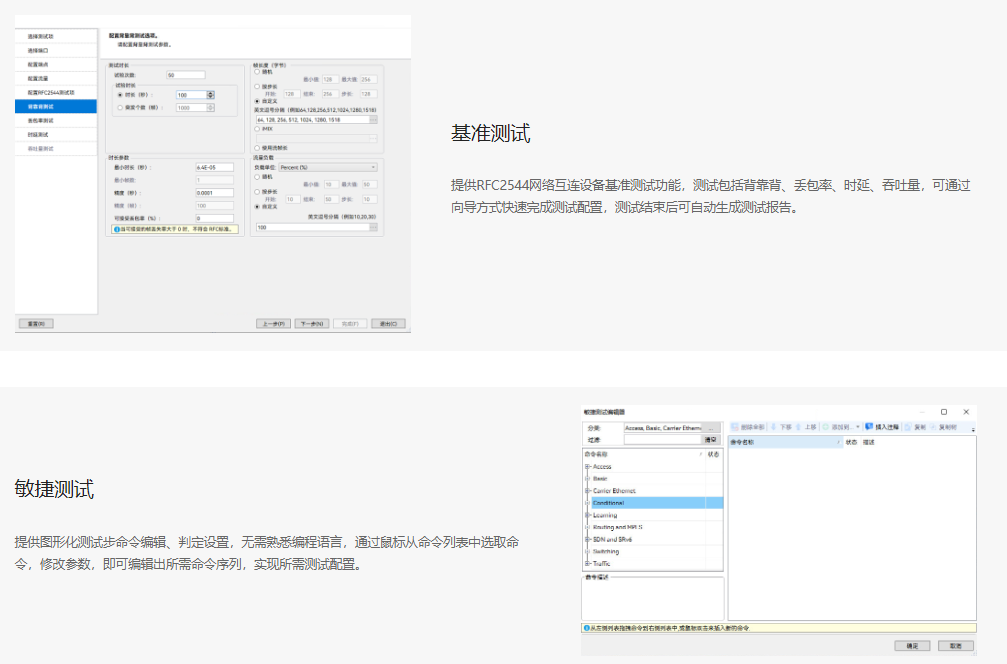The image size is (1007, 664).
Task: Select 时长（秒） radio button
Action: click(120, 95)
